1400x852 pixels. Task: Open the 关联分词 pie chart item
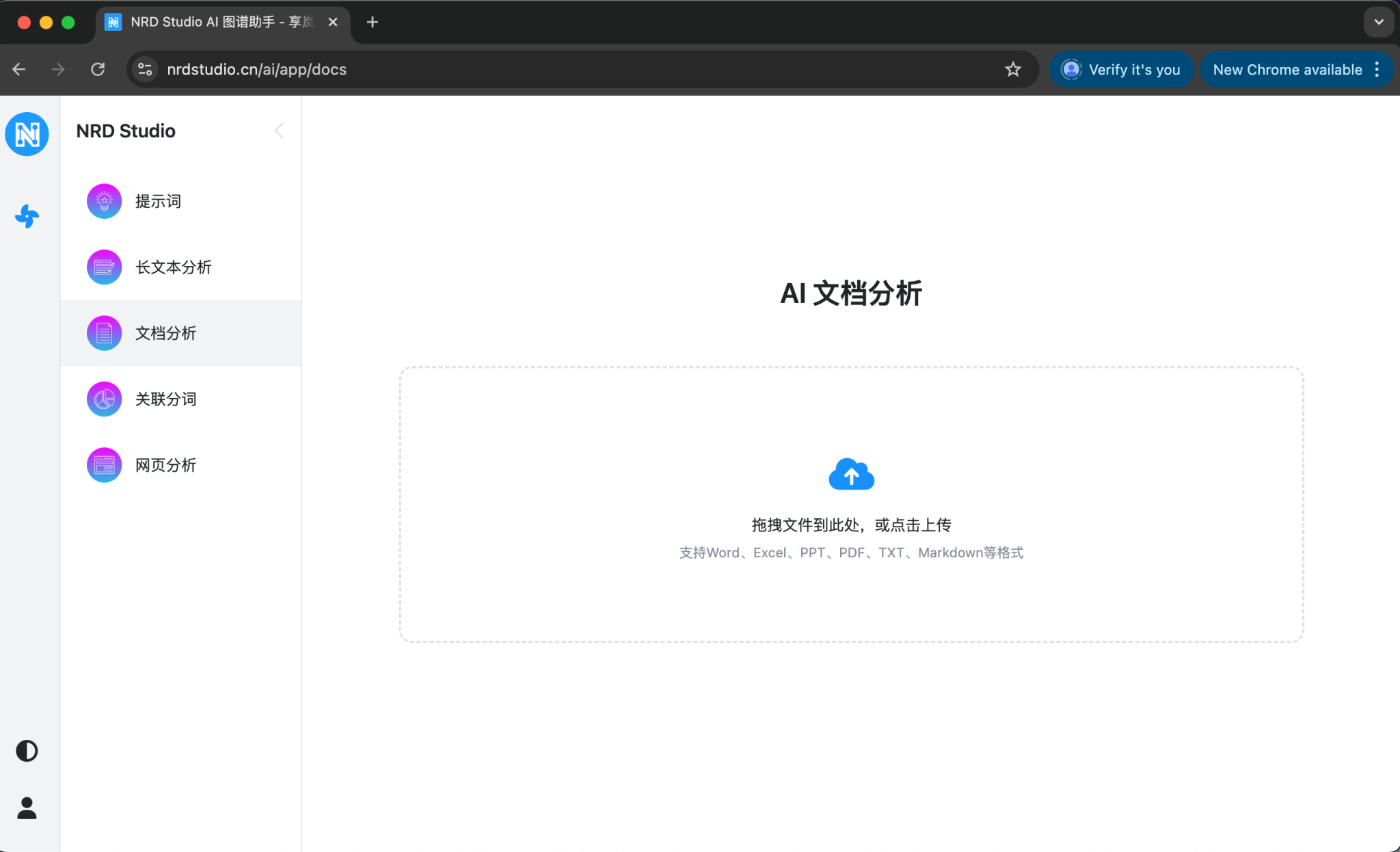[165, 399]
